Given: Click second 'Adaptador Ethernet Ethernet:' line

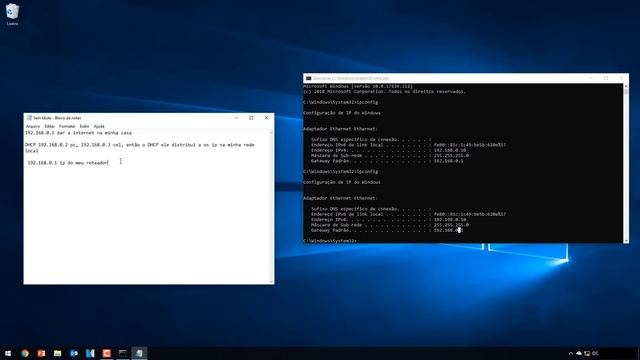Looking at the screenshot, I should [340, 198].
